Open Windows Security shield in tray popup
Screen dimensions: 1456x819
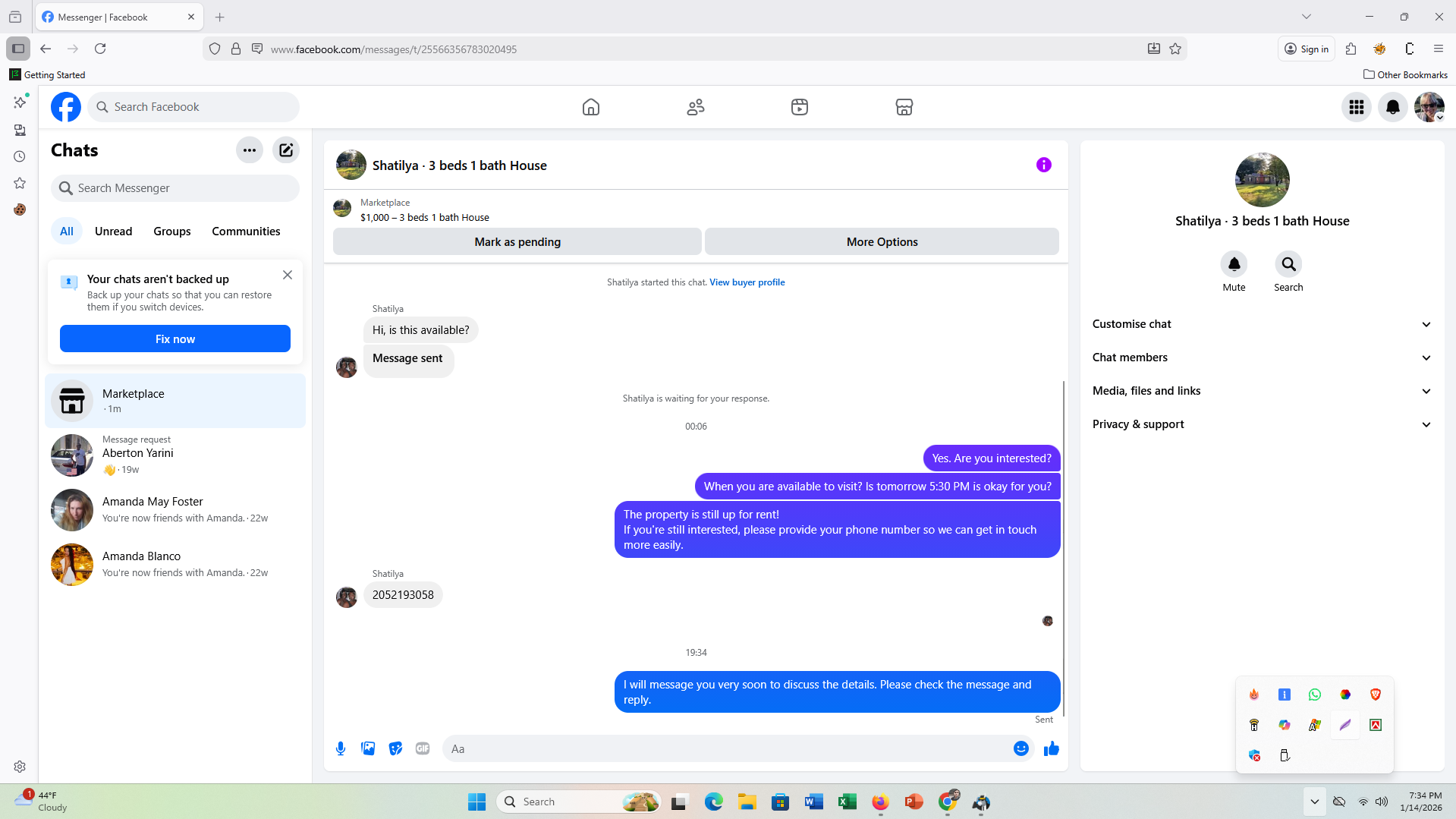coord(1254,755)
